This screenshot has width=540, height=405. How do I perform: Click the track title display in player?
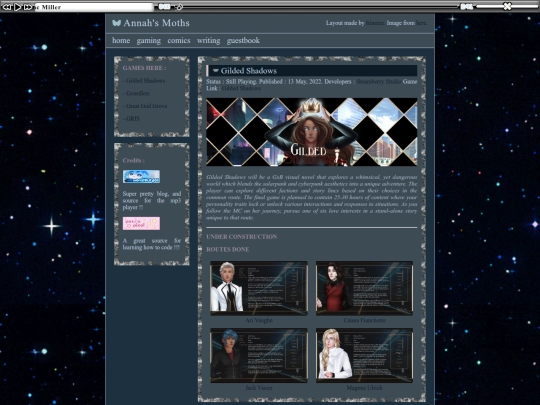[94, 7]
